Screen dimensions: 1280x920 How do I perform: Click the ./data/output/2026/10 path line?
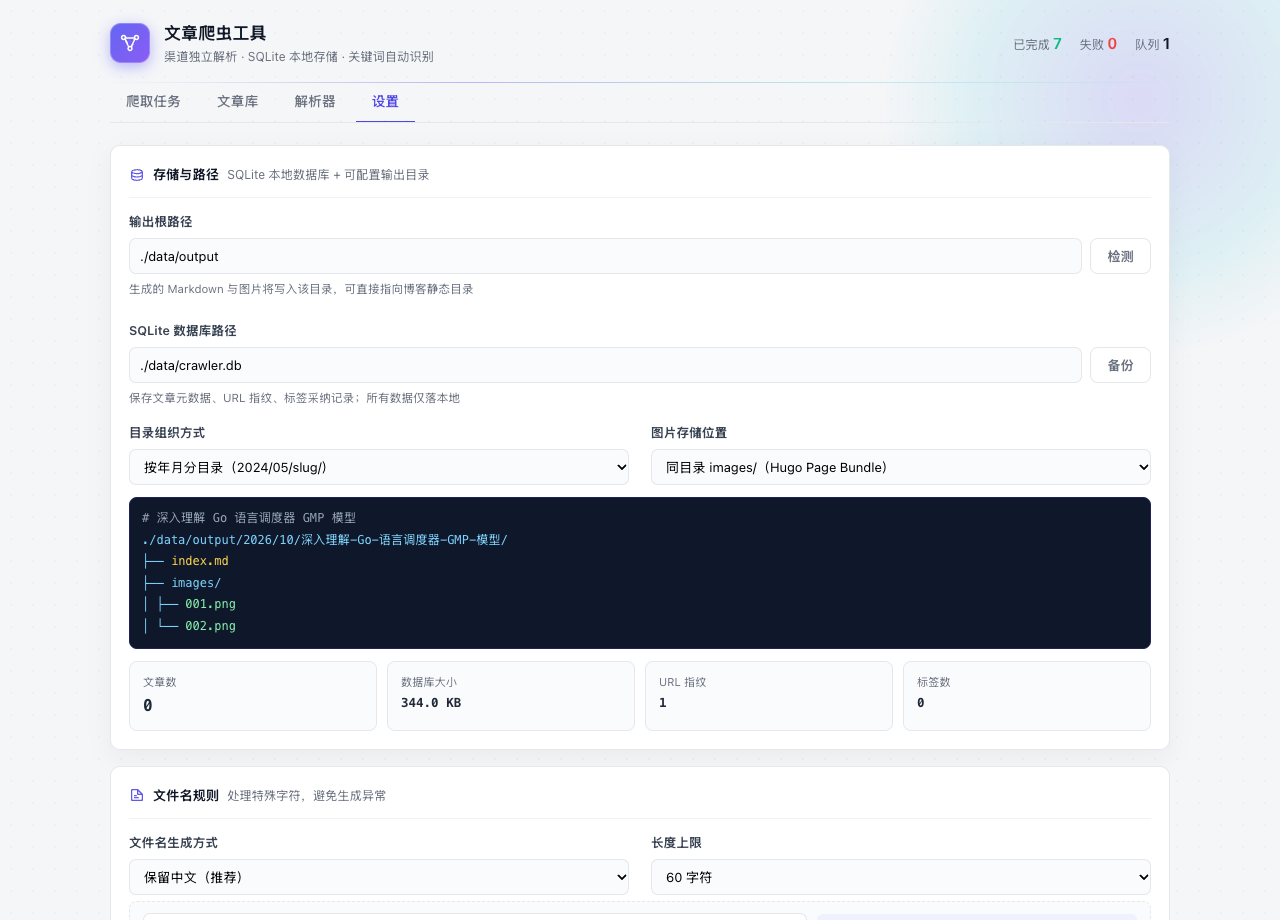[x=325, y=540]
